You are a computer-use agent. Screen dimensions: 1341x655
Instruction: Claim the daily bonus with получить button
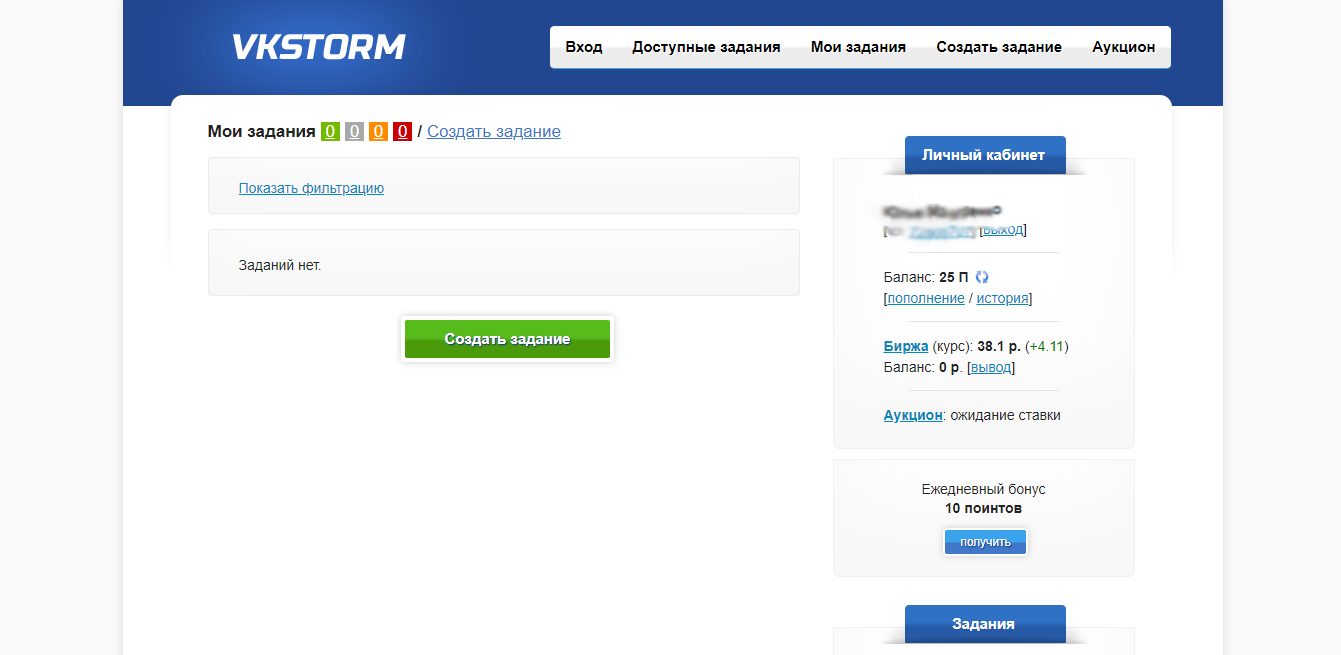(x=984, y=541)
